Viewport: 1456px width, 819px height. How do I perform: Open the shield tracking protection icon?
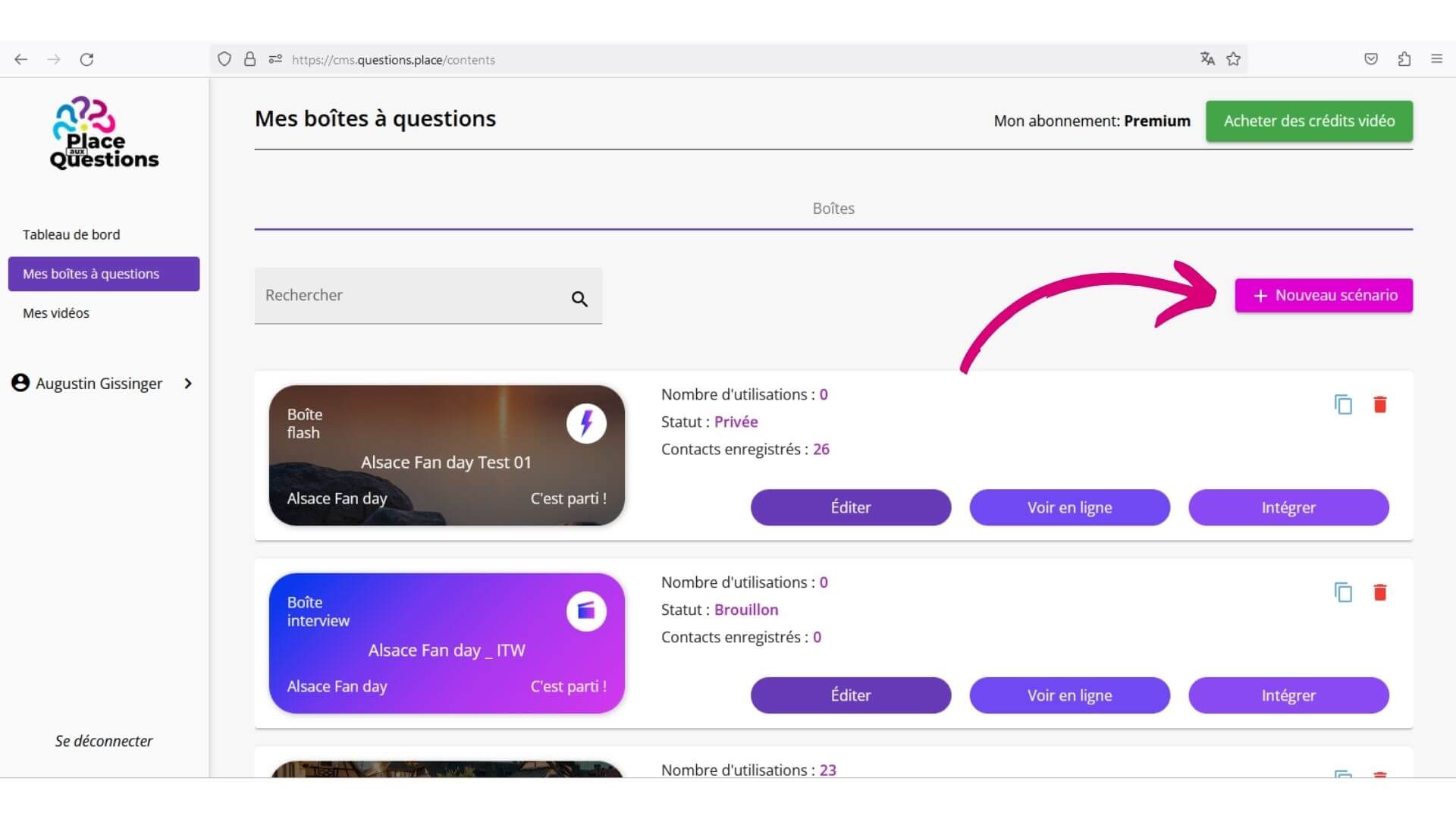point(224,59)
